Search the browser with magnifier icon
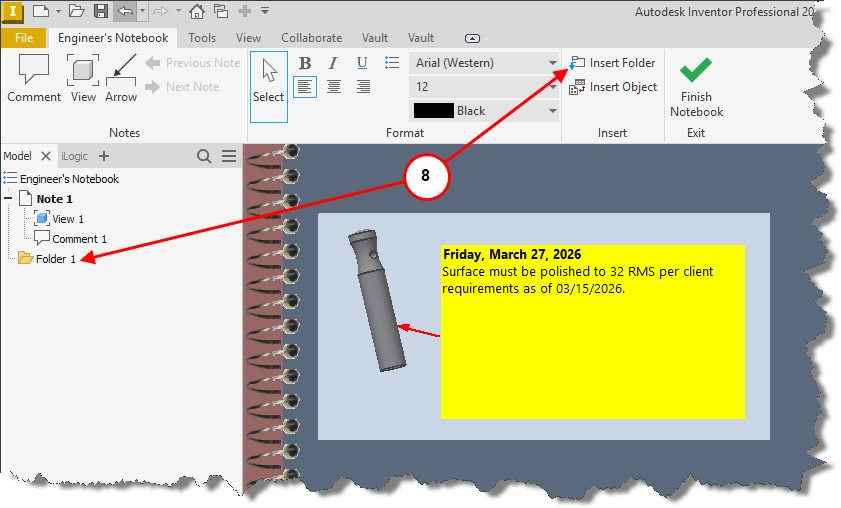This screenshot has height=508, width=841. 204,156
